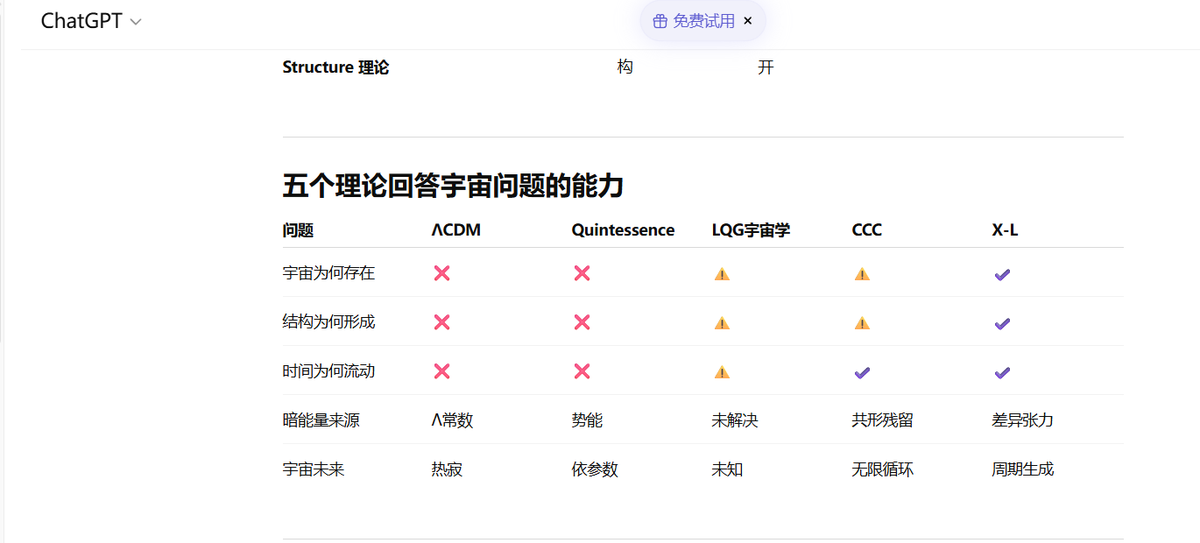
Task: Click the check mark for 宇宙为何存在 under X-L
Action: (x=1002, y=274)
